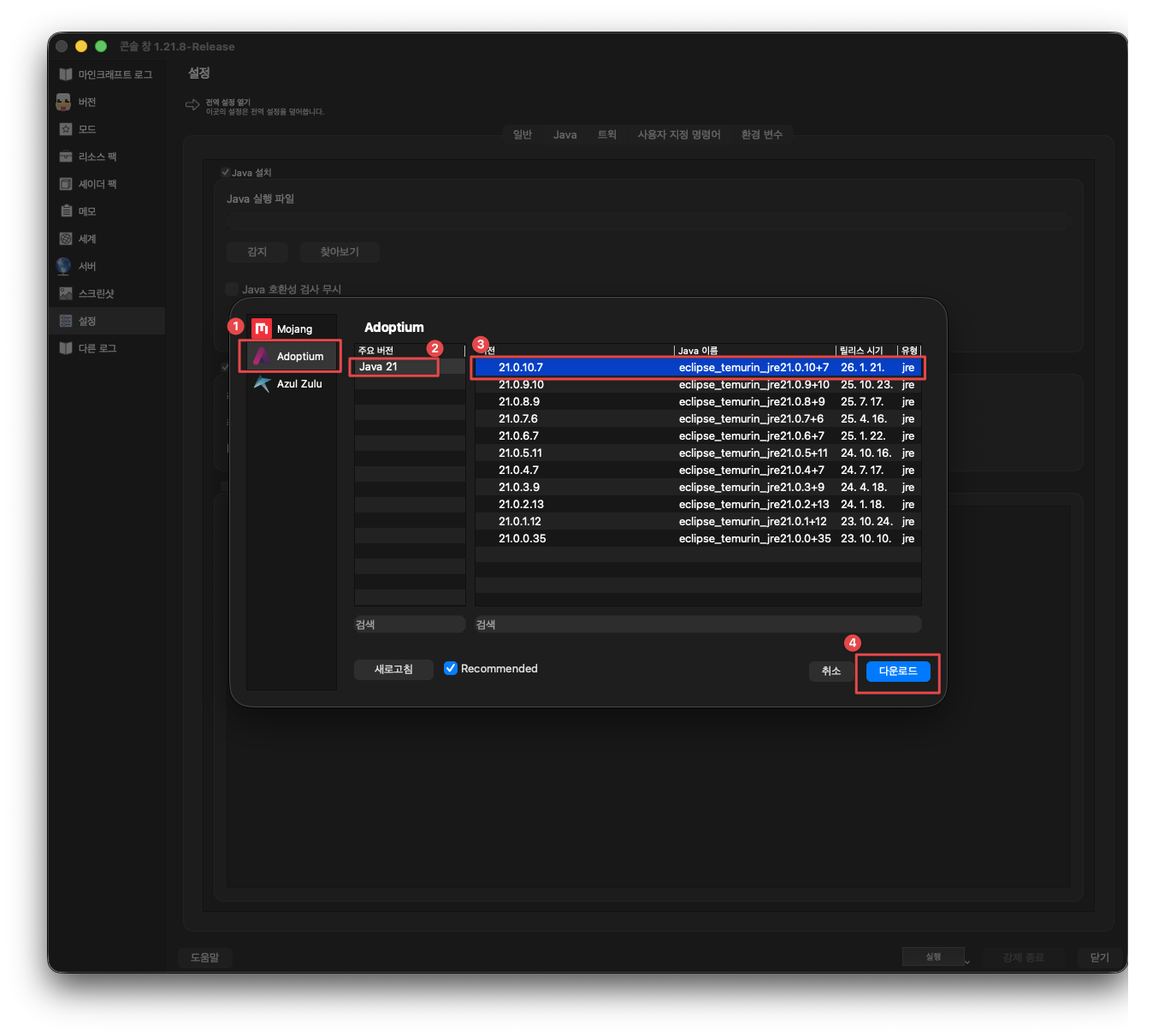This screenshot has height=1036, width=1176.
Task: Select version 21.0.2.13 row
Action: [698, 504]
